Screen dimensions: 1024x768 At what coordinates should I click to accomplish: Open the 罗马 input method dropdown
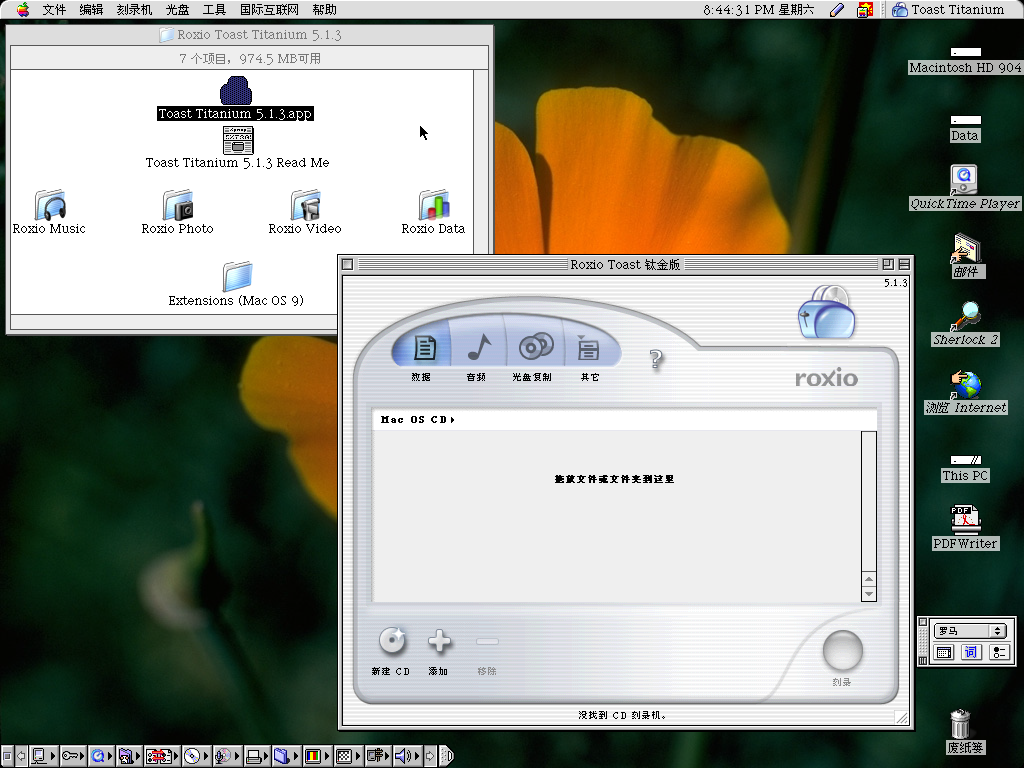coord(970,630)
